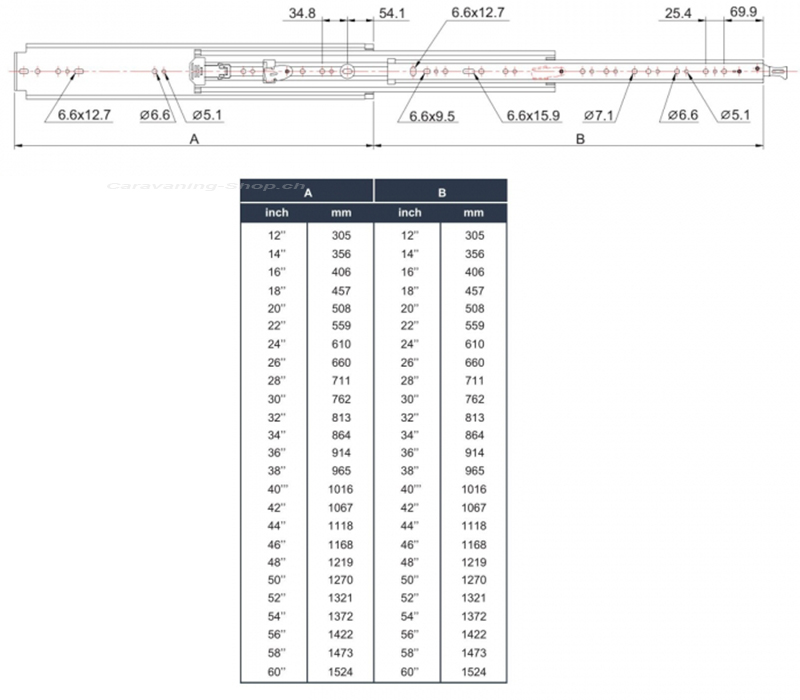The width and height of the screenshot is (800, 700).
Task: Select 660 in table column B
Action: [x=474, y=363]
